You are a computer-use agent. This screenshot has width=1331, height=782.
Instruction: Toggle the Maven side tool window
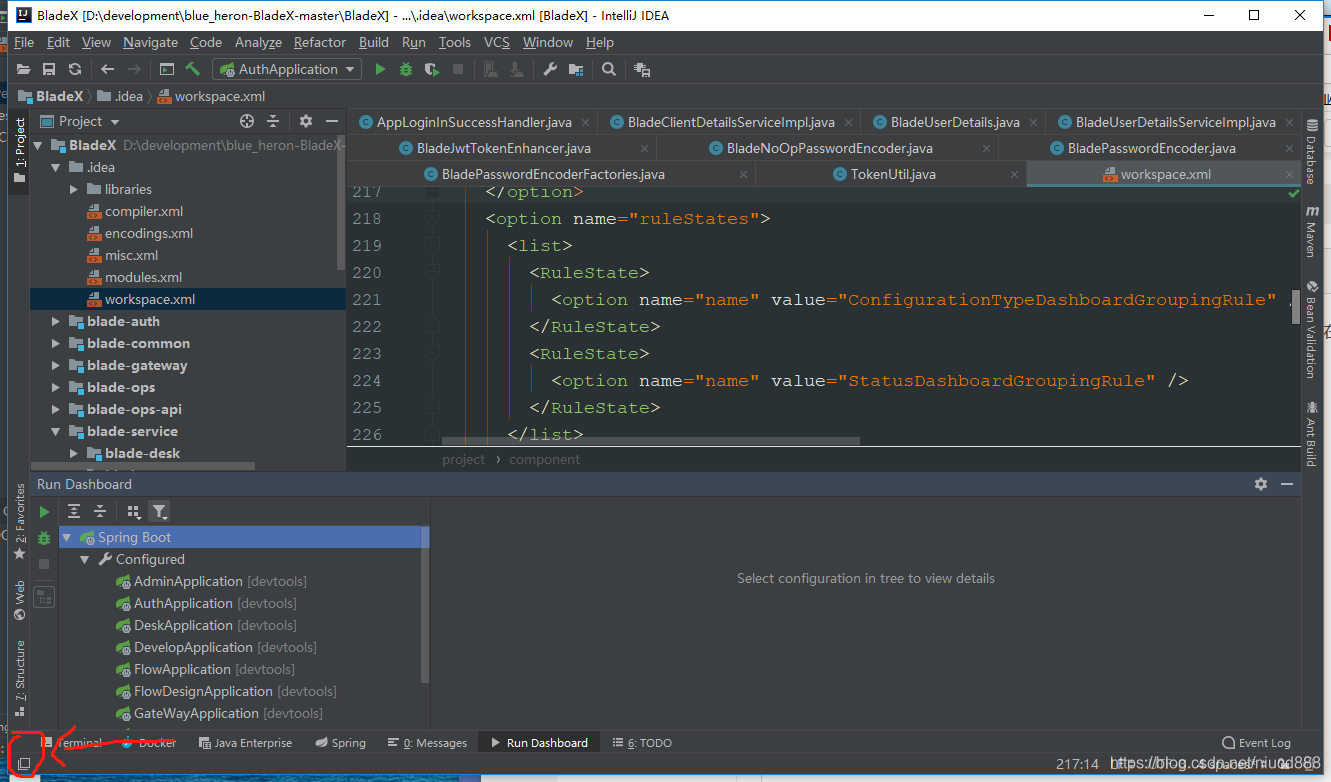coord(1312,231)
